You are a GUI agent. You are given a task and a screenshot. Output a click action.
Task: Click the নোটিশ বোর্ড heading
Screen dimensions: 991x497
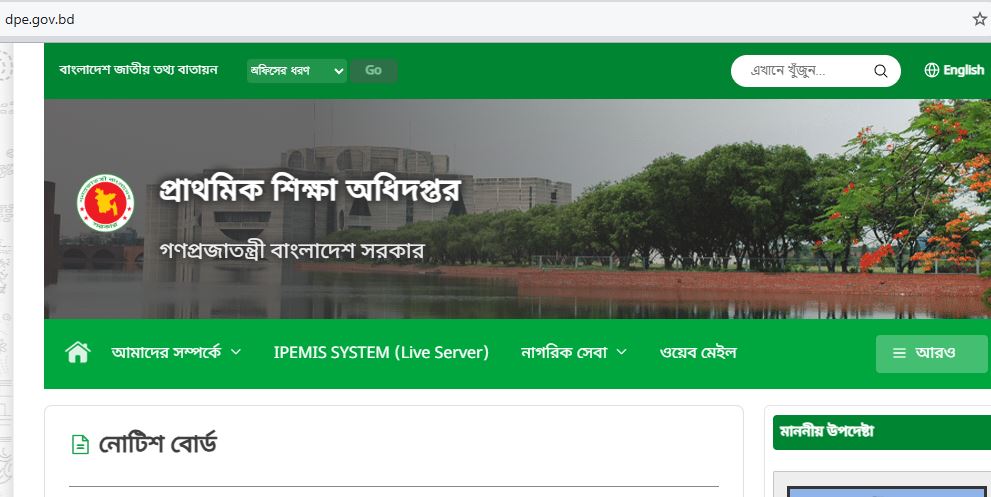click(158, 444)
